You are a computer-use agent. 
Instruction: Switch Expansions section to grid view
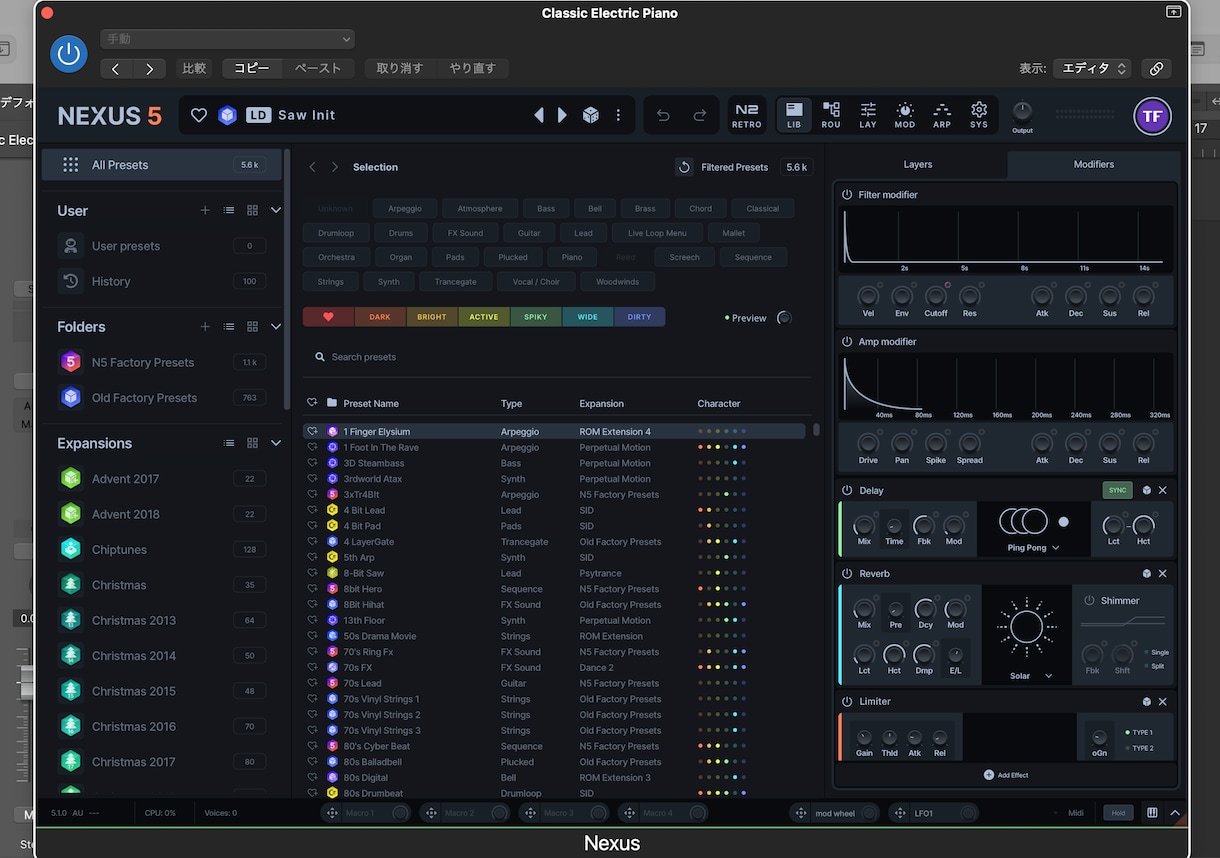coord(253,443)
